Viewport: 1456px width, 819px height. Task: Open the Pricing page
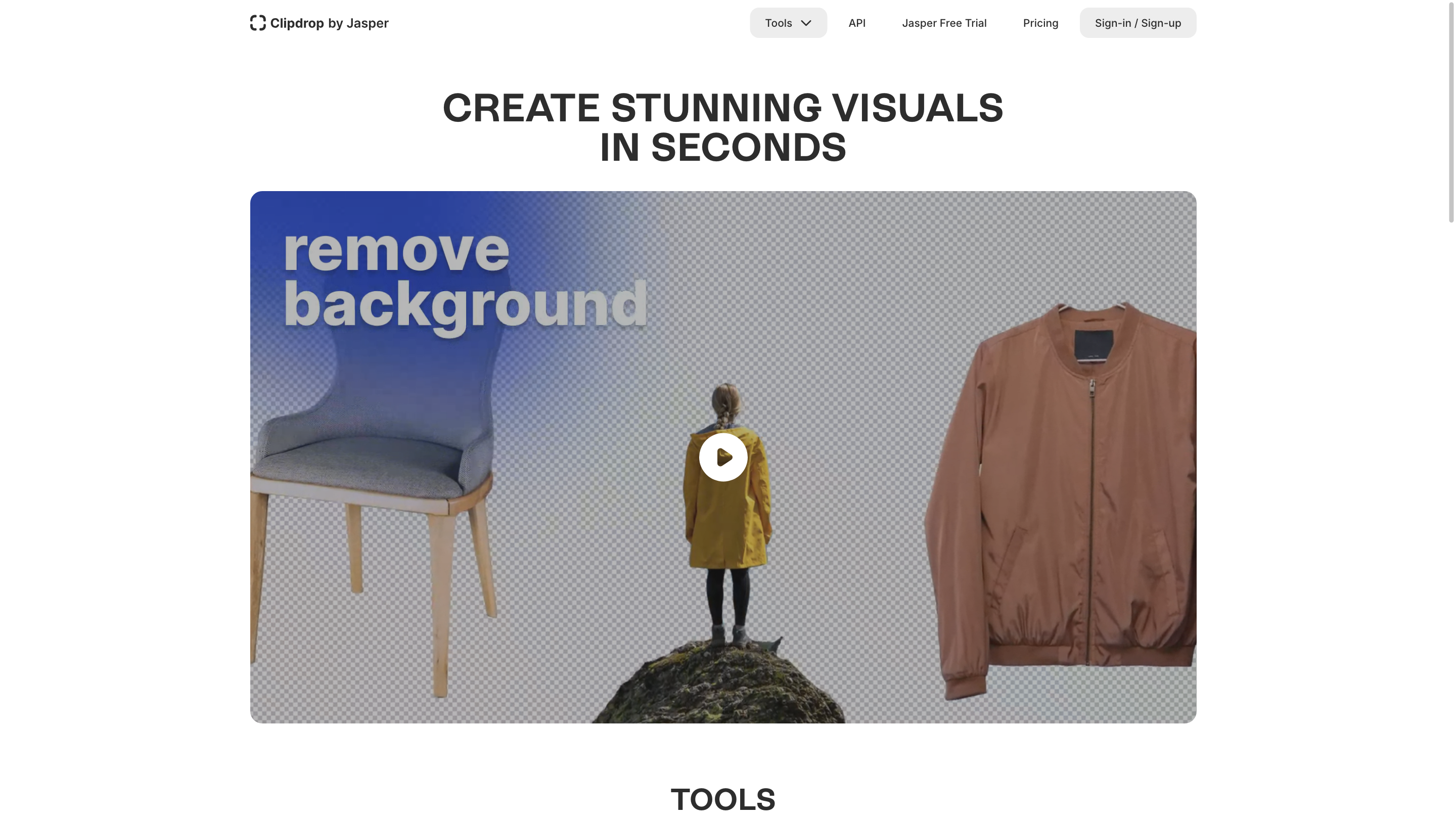(x=1040, y=23)
